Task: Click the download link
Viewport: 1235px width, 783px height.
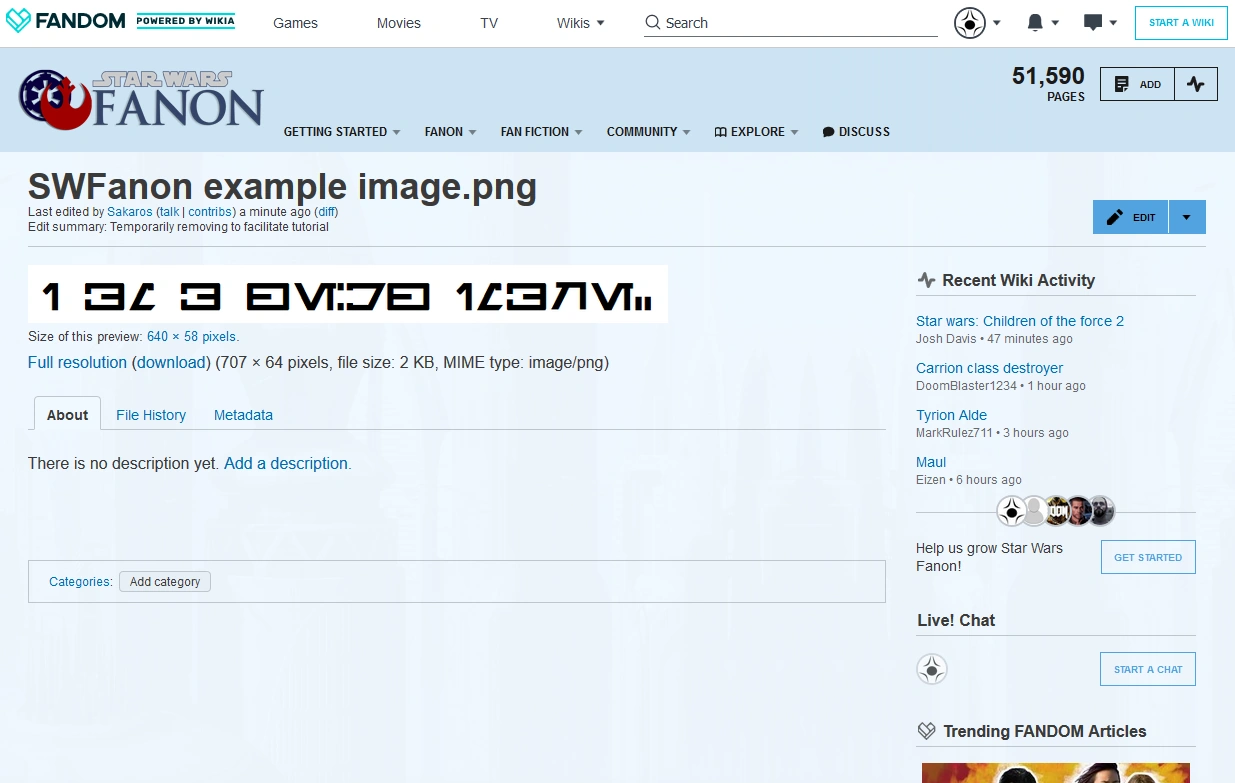Action: [171, 362]
